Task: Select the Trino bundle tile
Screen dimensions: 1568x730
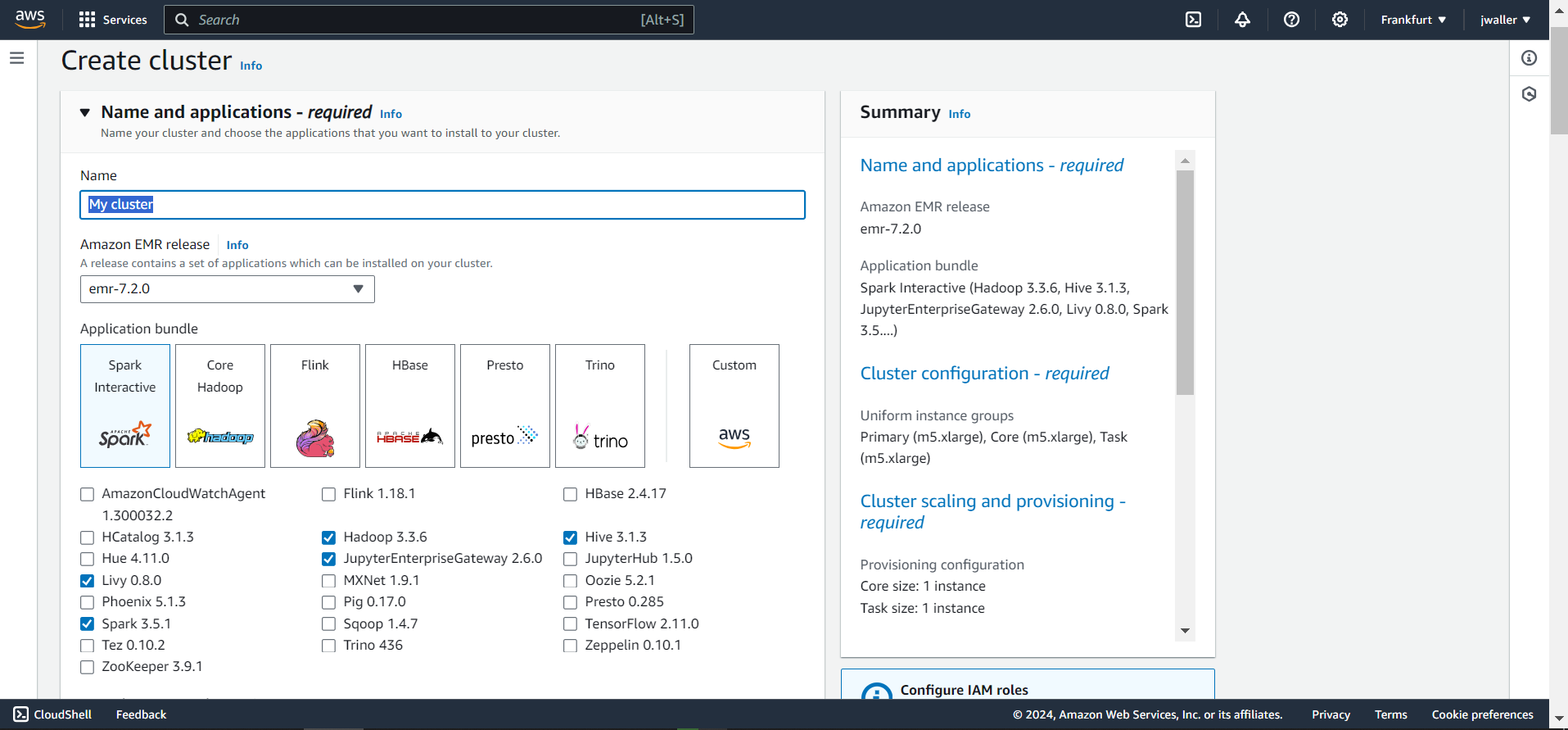Action: click(600, 406)
